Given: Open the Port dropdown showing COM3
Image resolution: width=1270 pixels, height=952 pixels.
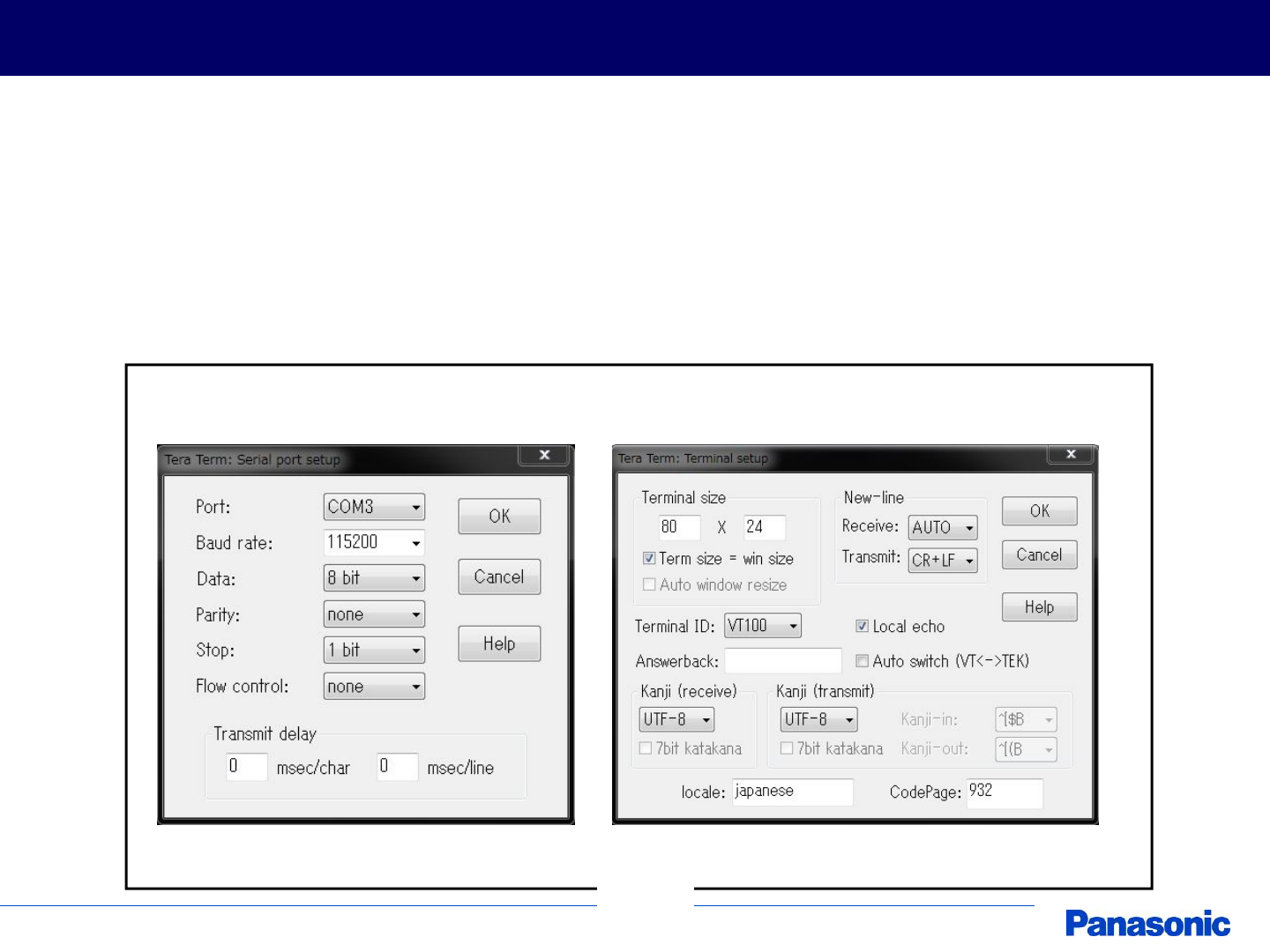Looking at the screenshot, I should pyautogui.click(x=374, y=507).
